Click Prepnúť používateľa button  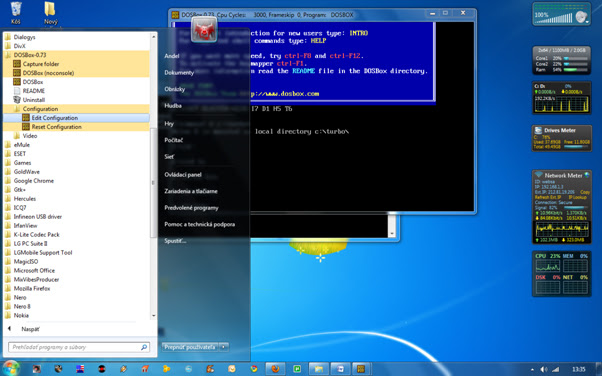[x=190, y=347]
